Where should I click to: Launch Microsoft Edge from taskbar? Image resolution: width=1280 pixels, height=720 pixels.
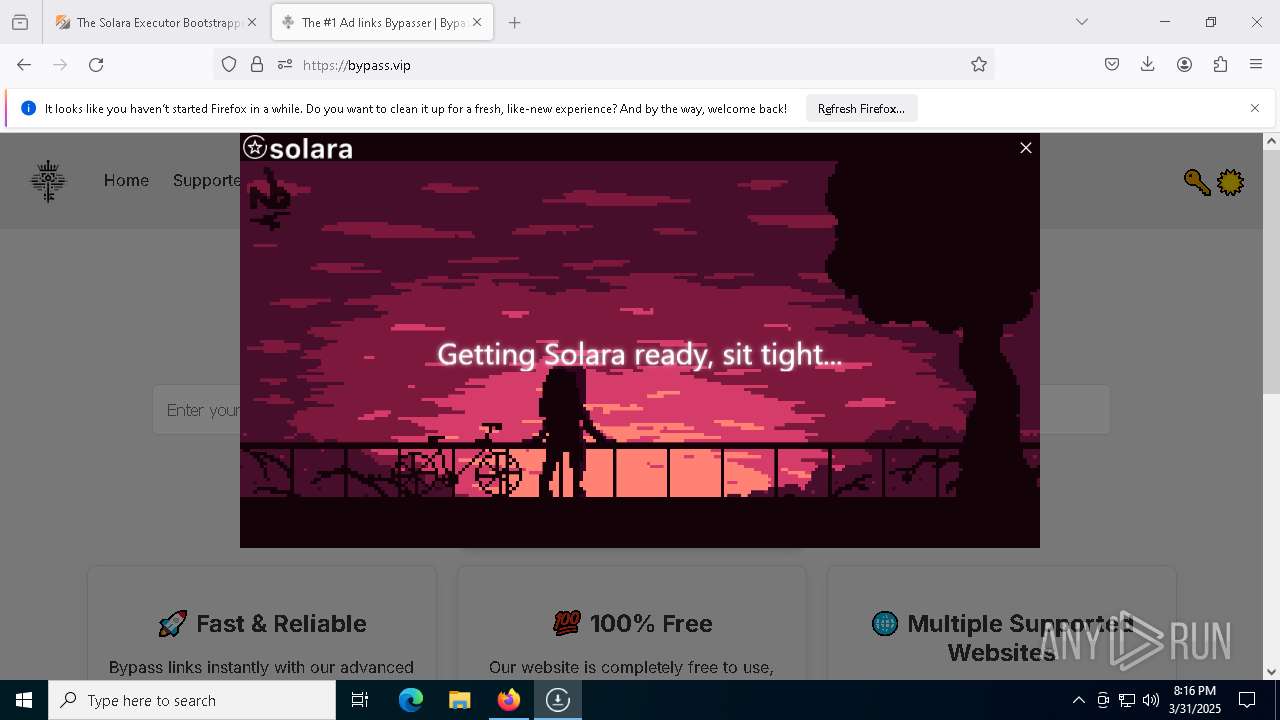411,700
